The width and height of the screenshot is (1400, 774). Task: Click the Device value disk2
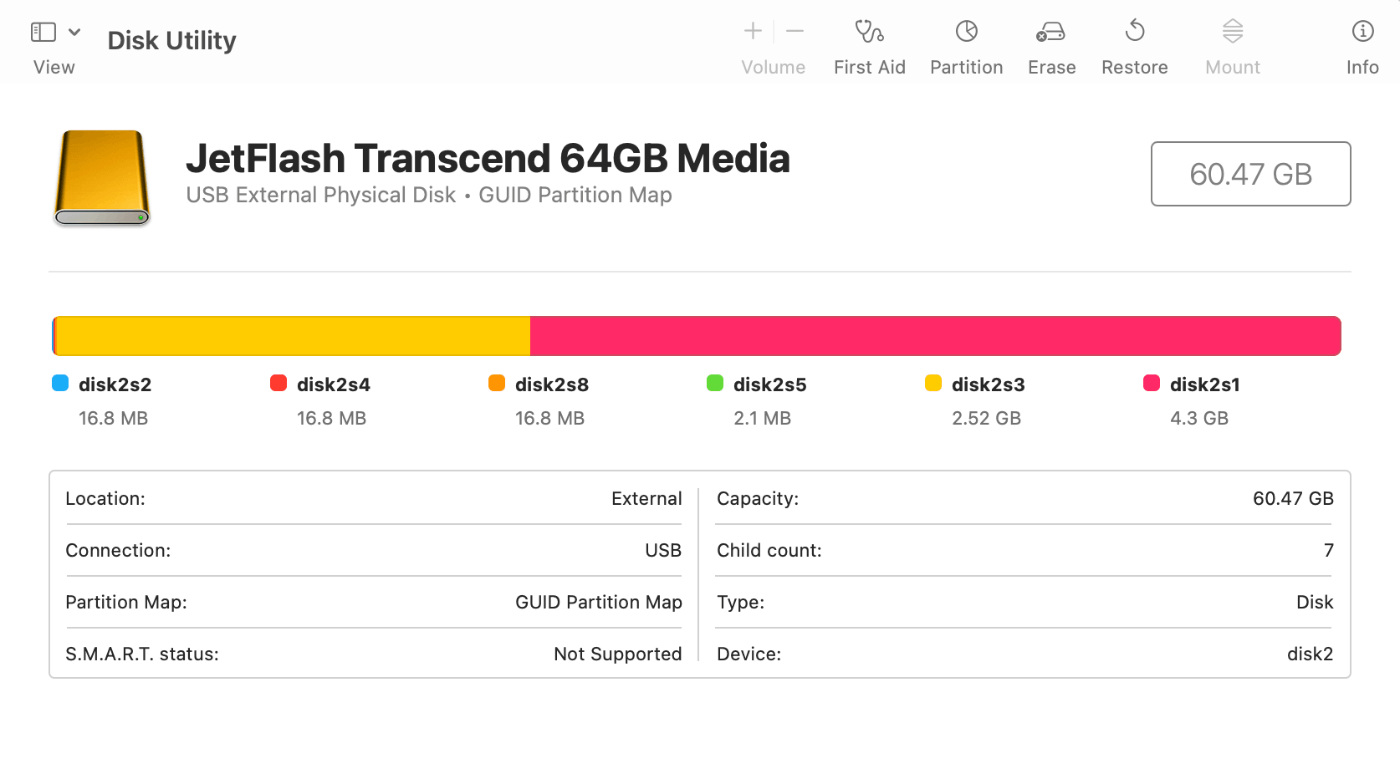[1310, 654]
